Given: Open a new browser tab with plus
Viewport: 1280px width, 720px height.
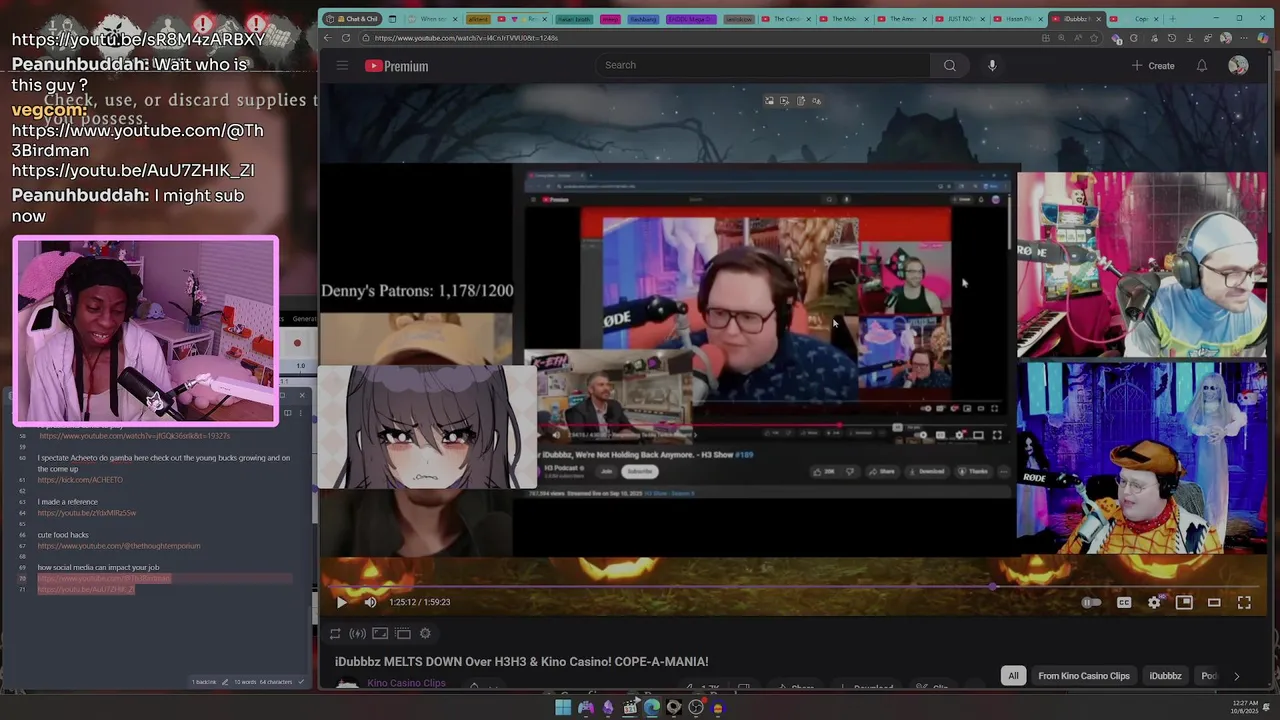Looking at the screenshot, I should 1172,19.
